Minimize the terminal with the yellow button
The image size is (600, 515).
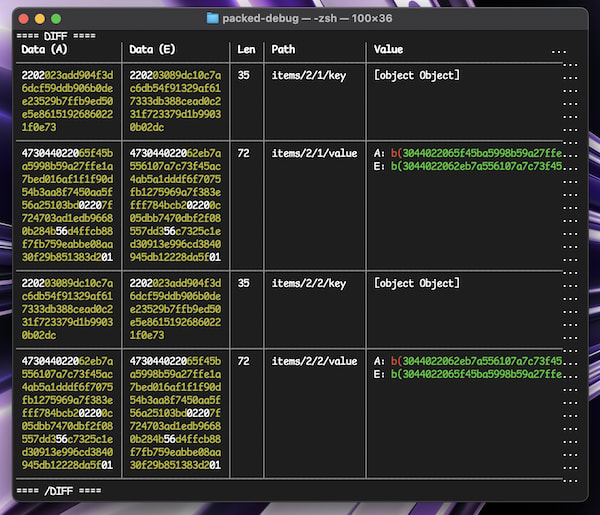(40, 18)
